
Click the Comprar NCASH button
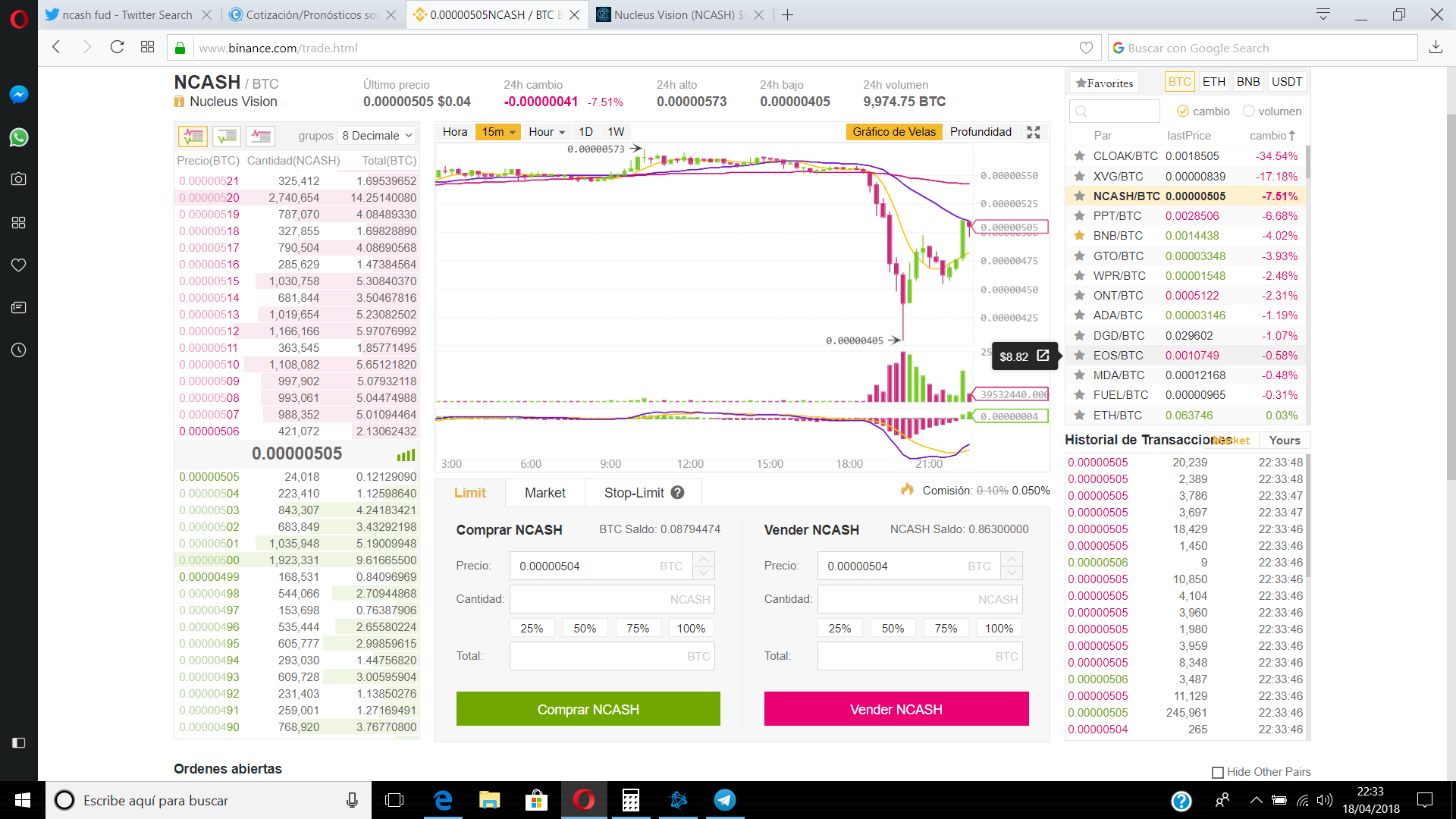click(588, 709)
